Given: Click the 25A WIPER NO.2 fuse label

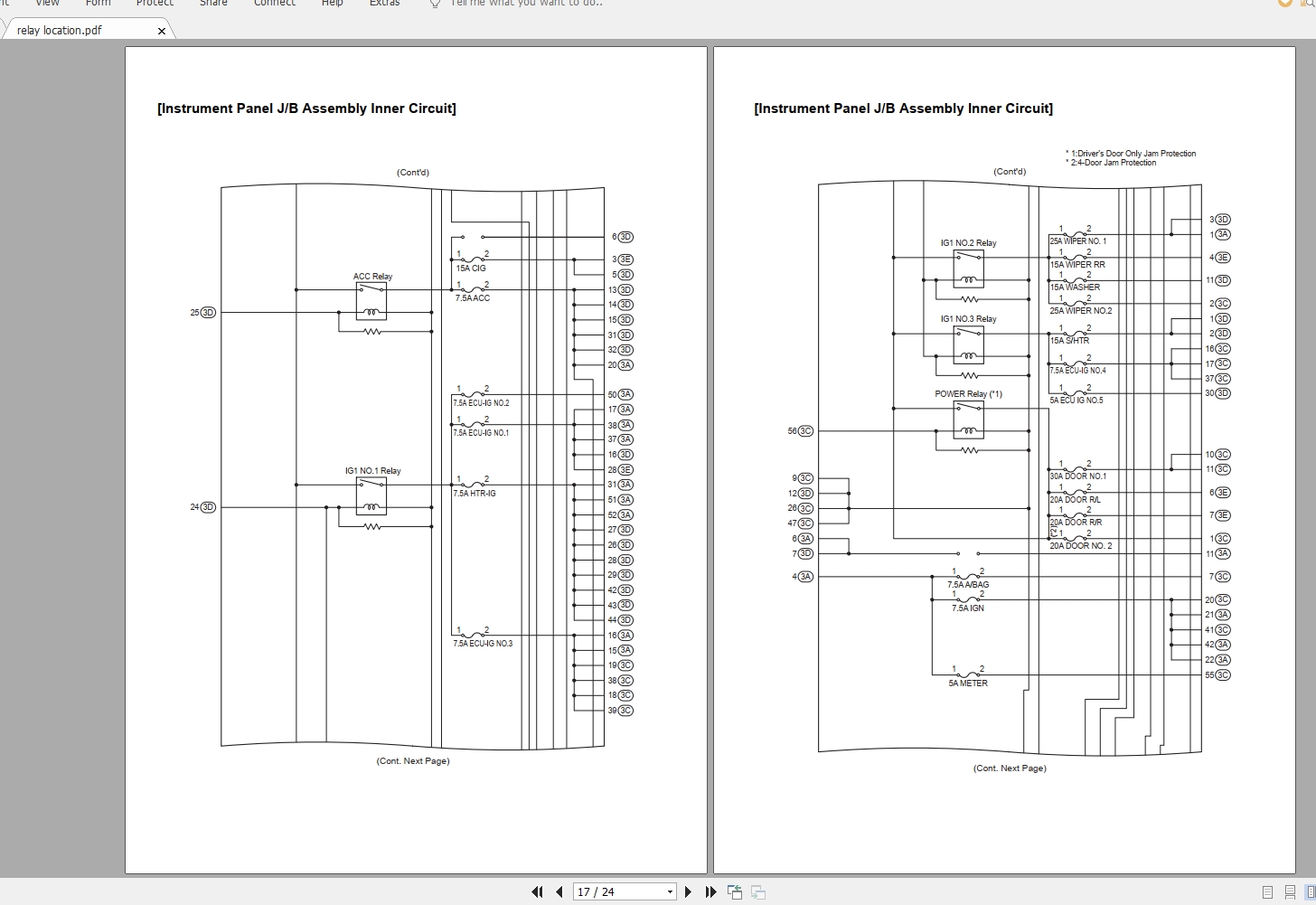Looking at the screenshot, I should (1081, 311).
